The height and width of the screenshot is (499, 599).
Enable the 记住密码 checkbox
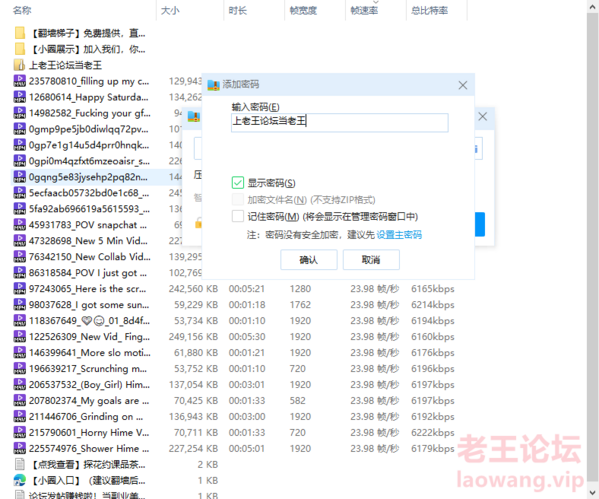[x=238, y=216]
